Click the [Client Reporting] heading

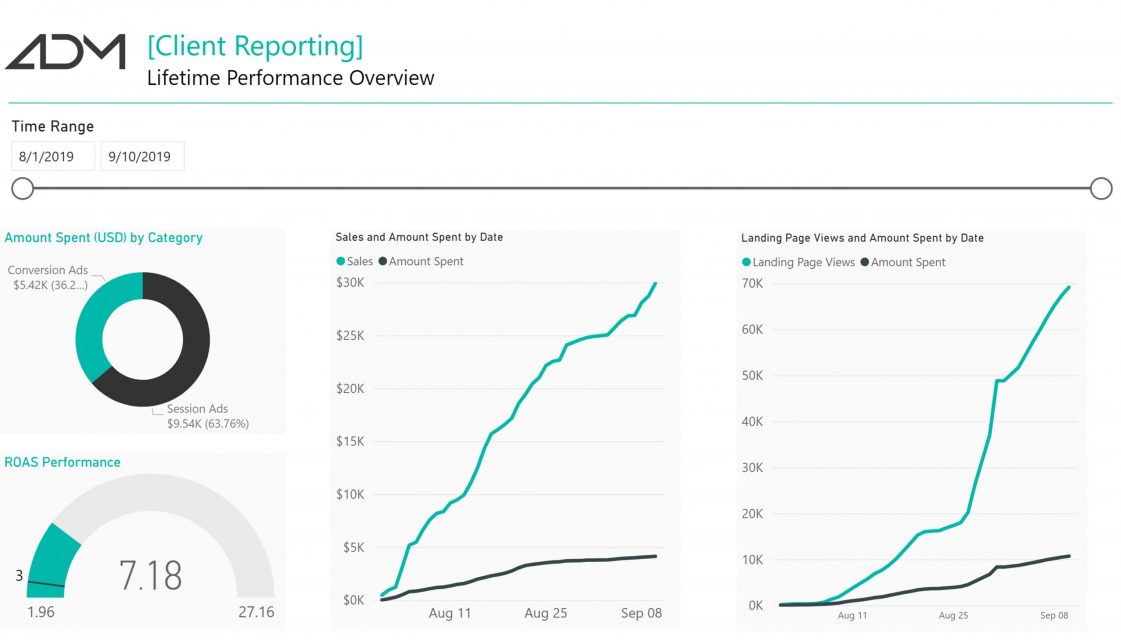pos(255,46)
